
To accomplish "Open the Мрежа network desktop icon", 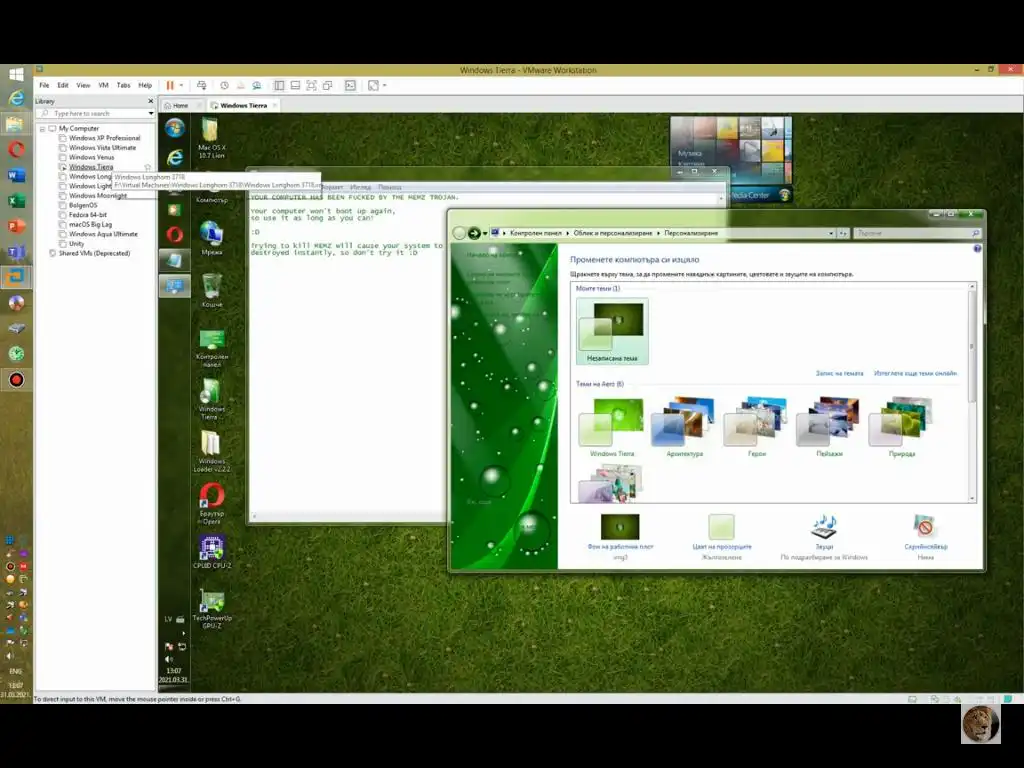I will (x=212, y=238).
